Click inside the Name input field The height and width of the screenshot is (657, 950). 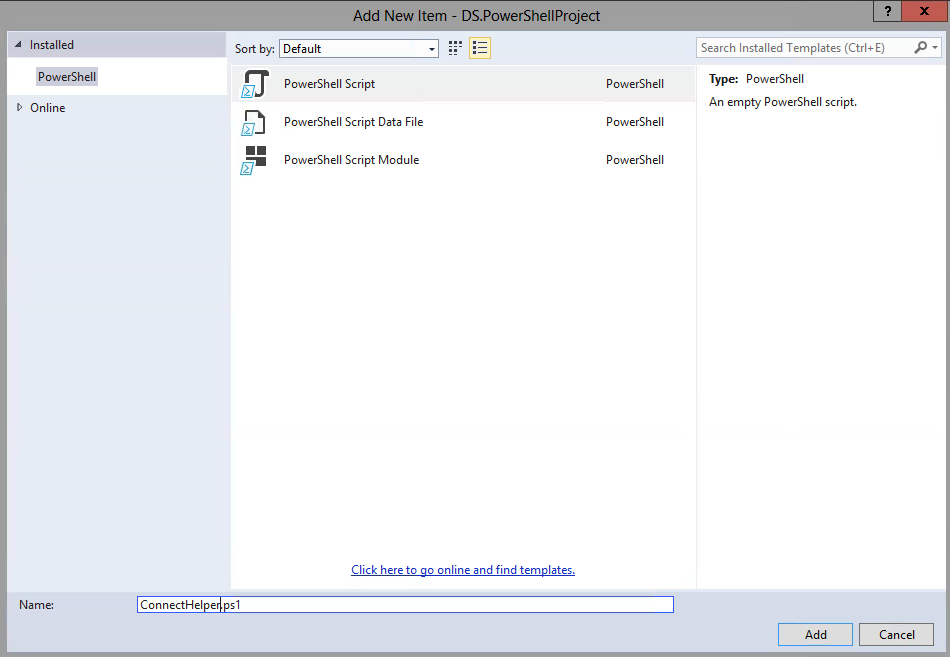point(400,604)
